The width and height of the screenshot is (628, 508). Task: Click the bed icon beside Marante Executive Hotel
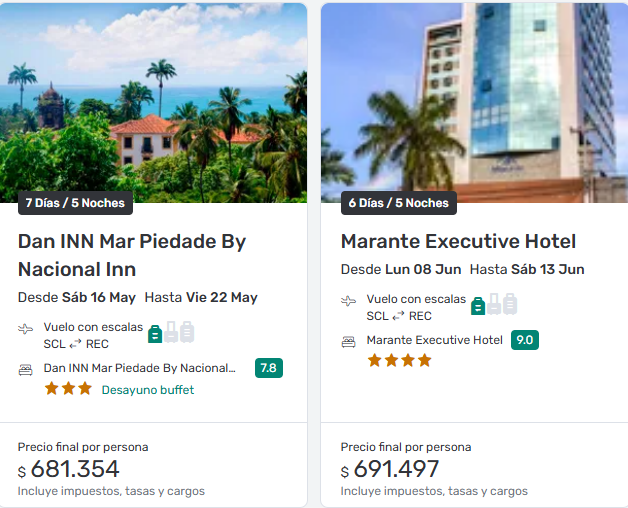pos(349,341)
